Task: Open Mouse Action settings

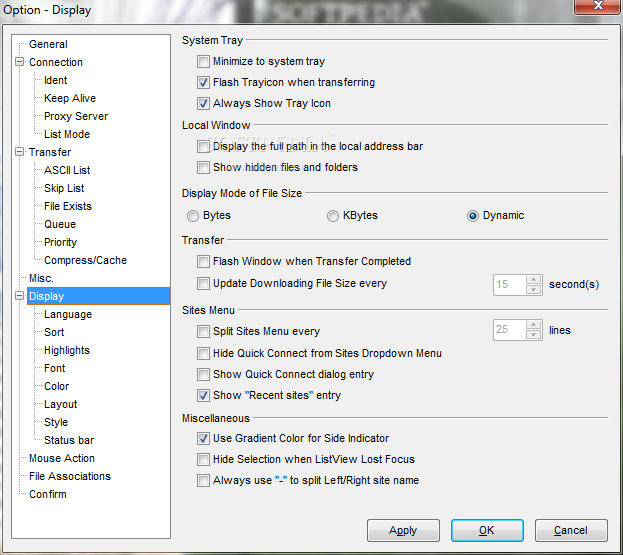Action: point(62,458)
